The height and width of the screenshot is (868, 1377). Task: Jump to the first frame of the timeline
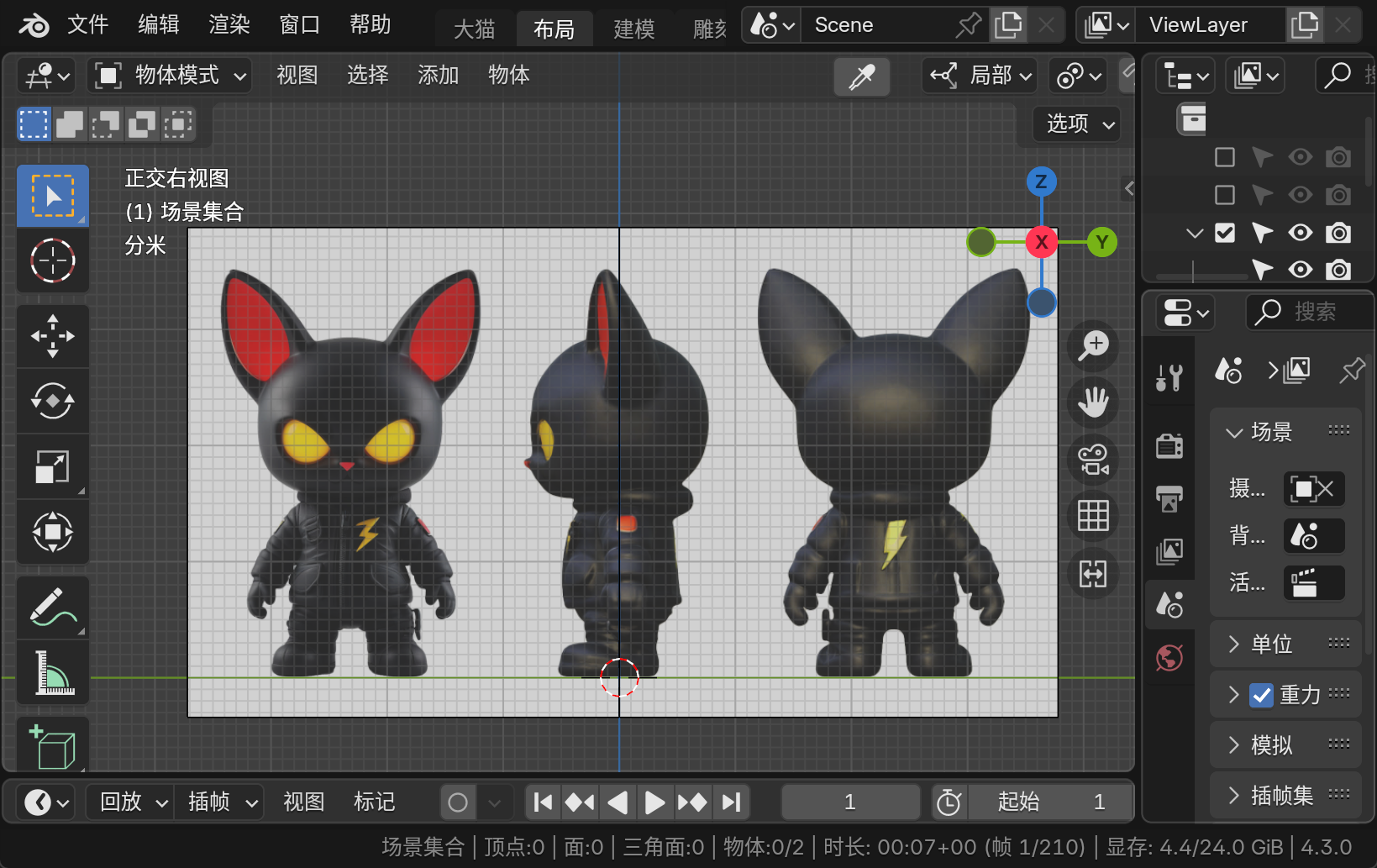(543, 802)
